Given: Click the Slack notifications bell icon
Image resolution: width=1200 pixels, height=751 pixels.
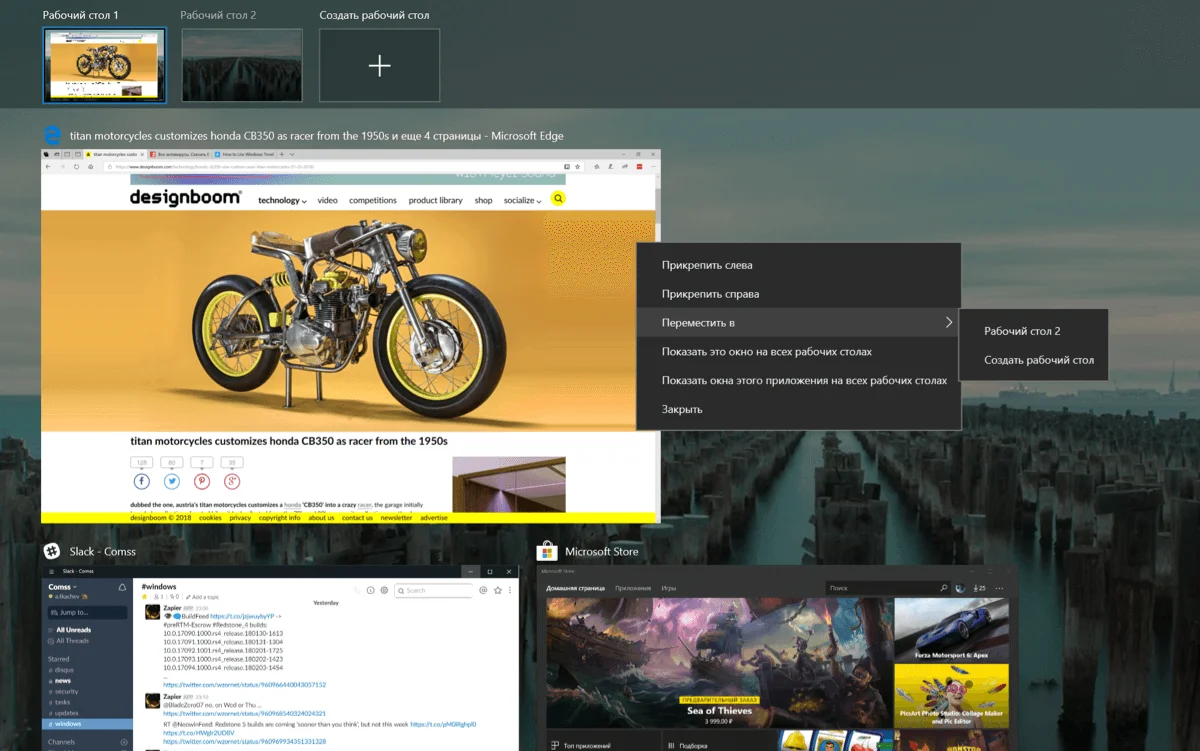Looking at the screenshot, I should tap(122, 587).
